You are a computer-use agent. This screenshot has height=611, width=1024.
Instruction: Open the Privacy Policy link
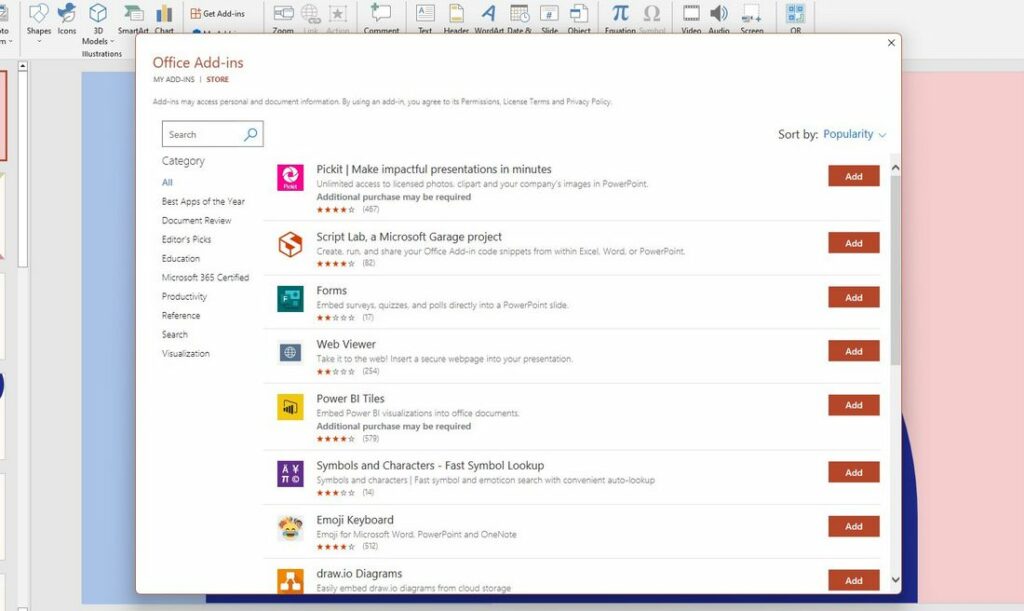[588, 101]
